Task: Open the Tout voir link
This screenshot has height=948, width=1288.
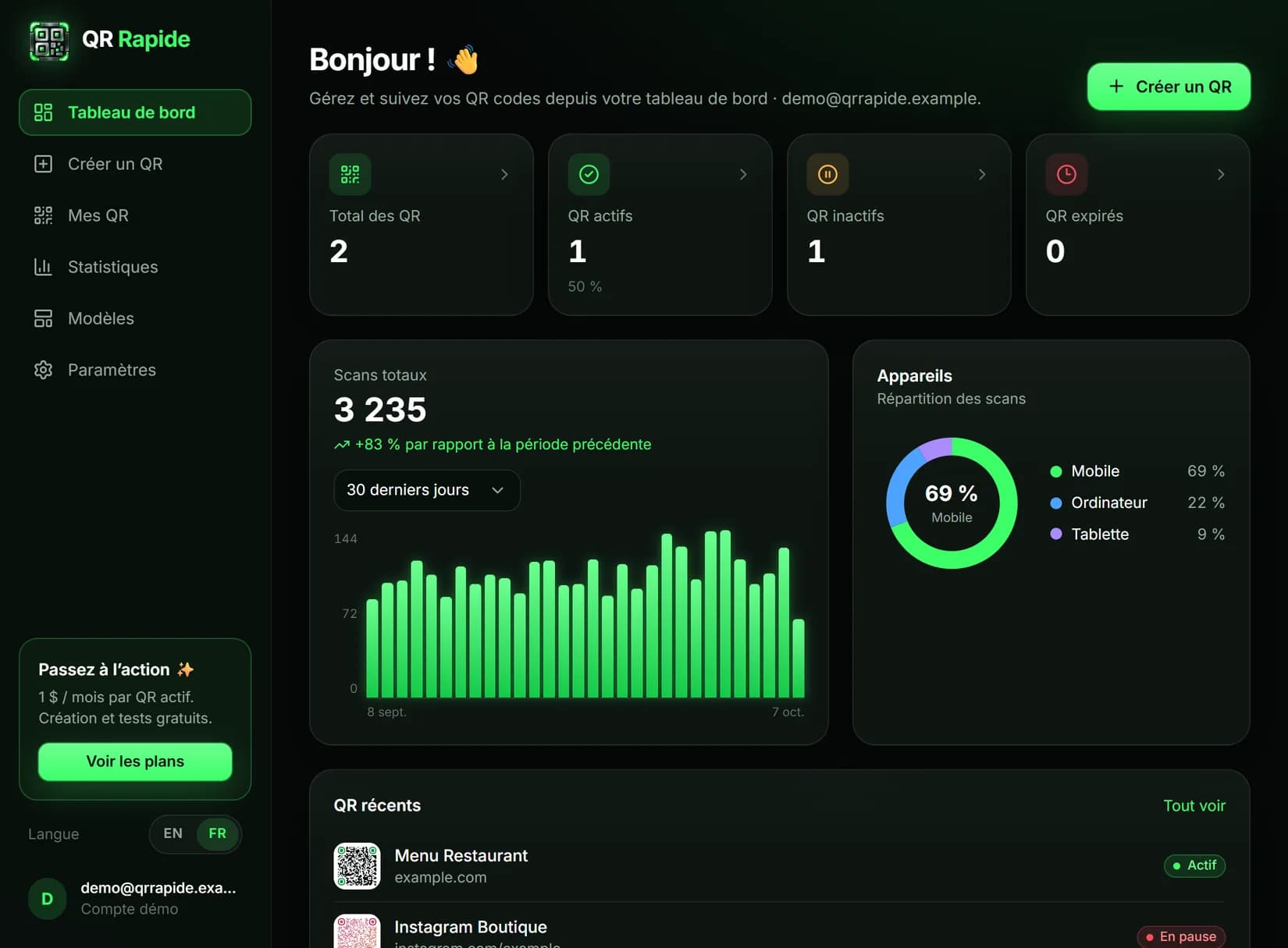Action: [x=1194, y=806]
